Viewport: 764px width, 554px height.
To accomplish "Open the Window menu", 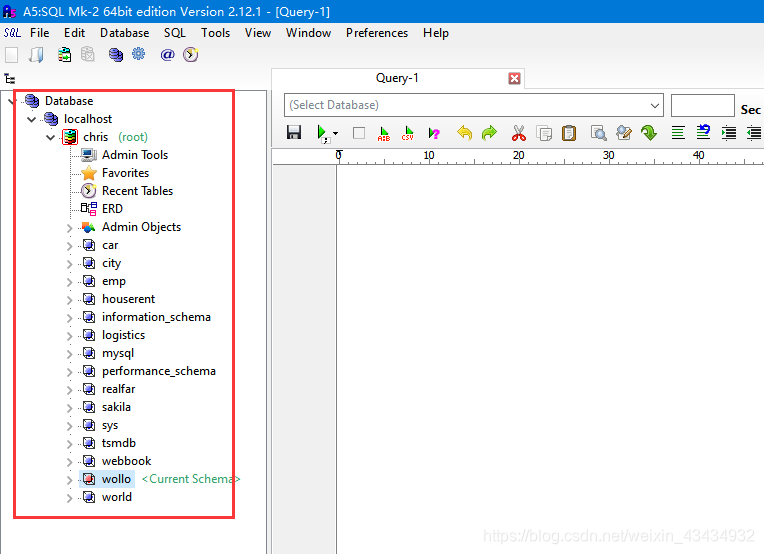I will (308, 33).
